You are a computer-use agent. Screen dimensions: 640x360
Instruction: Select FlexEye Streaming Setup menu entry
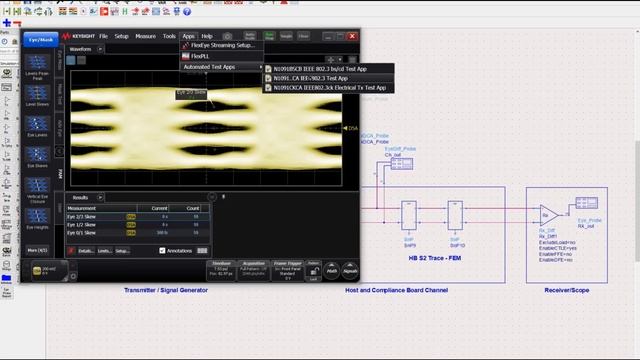coord(222,45)
